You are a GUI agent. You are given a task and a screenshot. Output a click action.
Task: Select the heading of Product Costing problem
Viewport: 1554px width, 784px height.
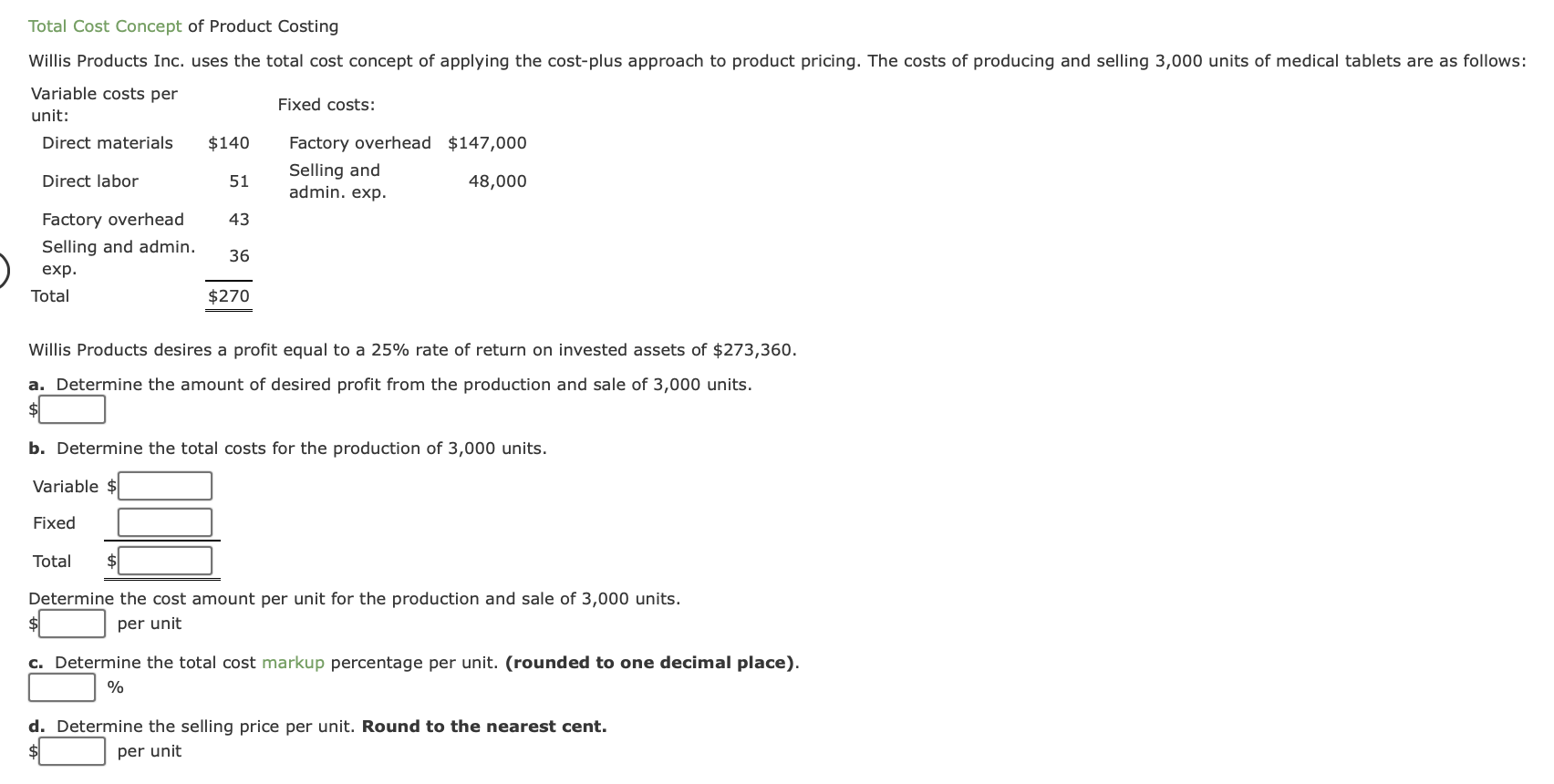tap(182, 26)
